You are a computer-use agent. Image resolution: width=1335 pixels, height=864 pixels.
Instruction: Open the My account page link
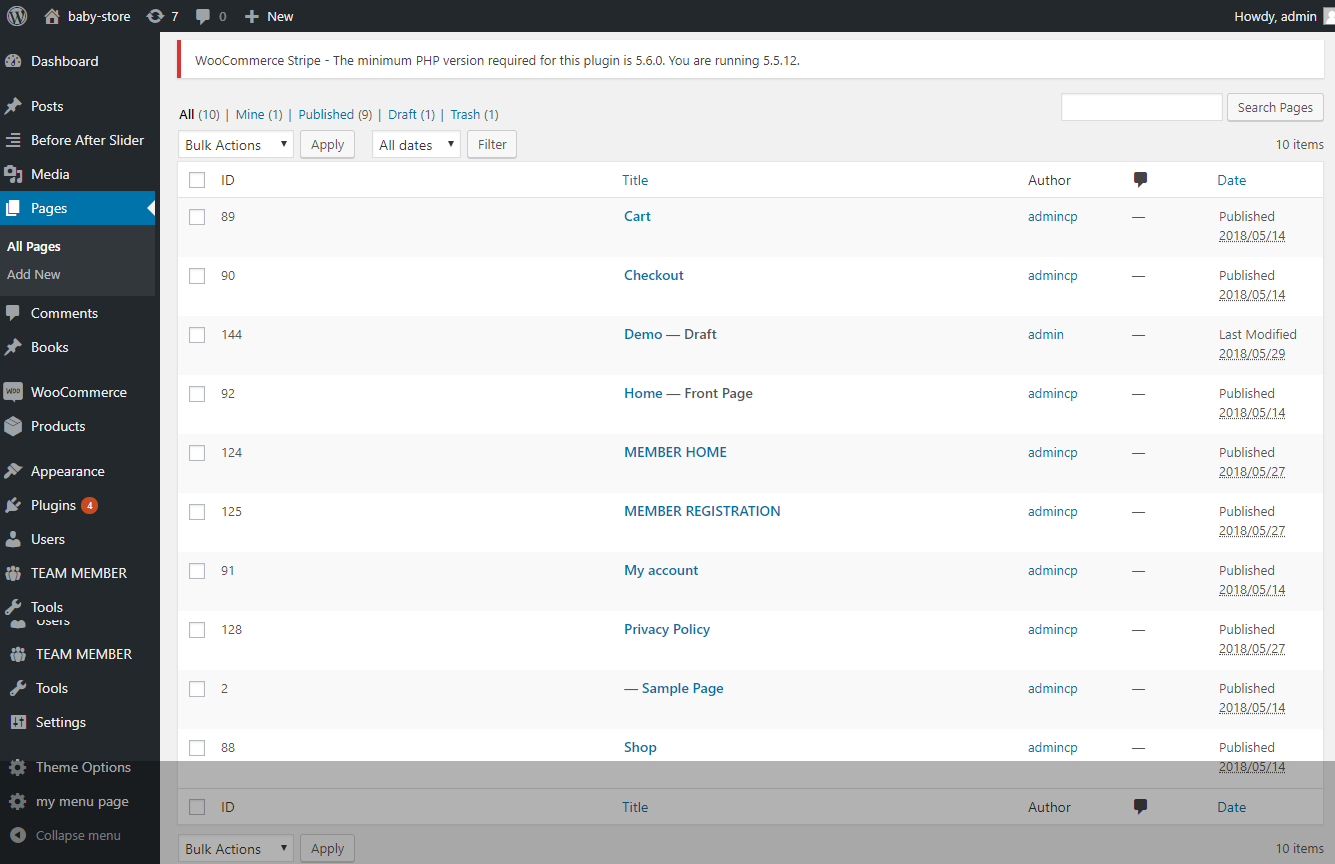661,570
